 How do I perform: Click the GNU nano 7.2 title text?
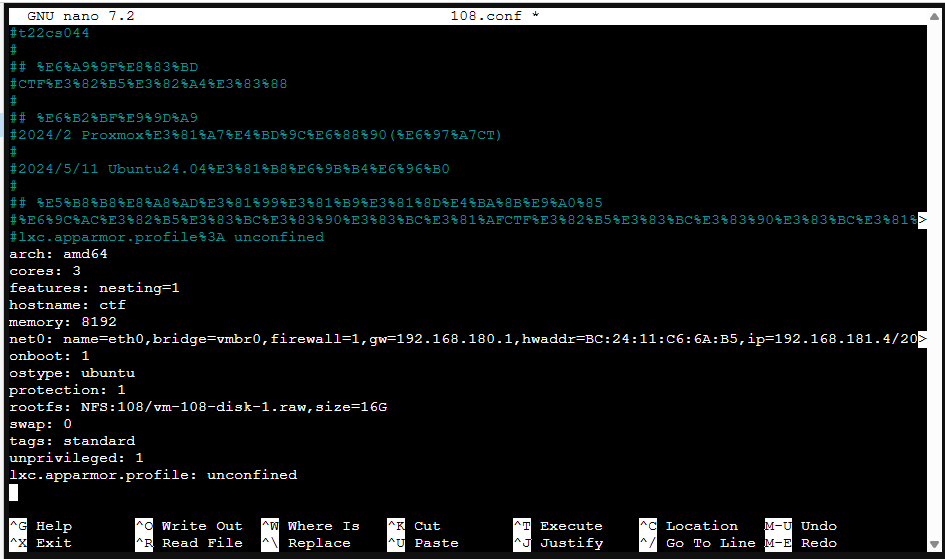point(81,16)
